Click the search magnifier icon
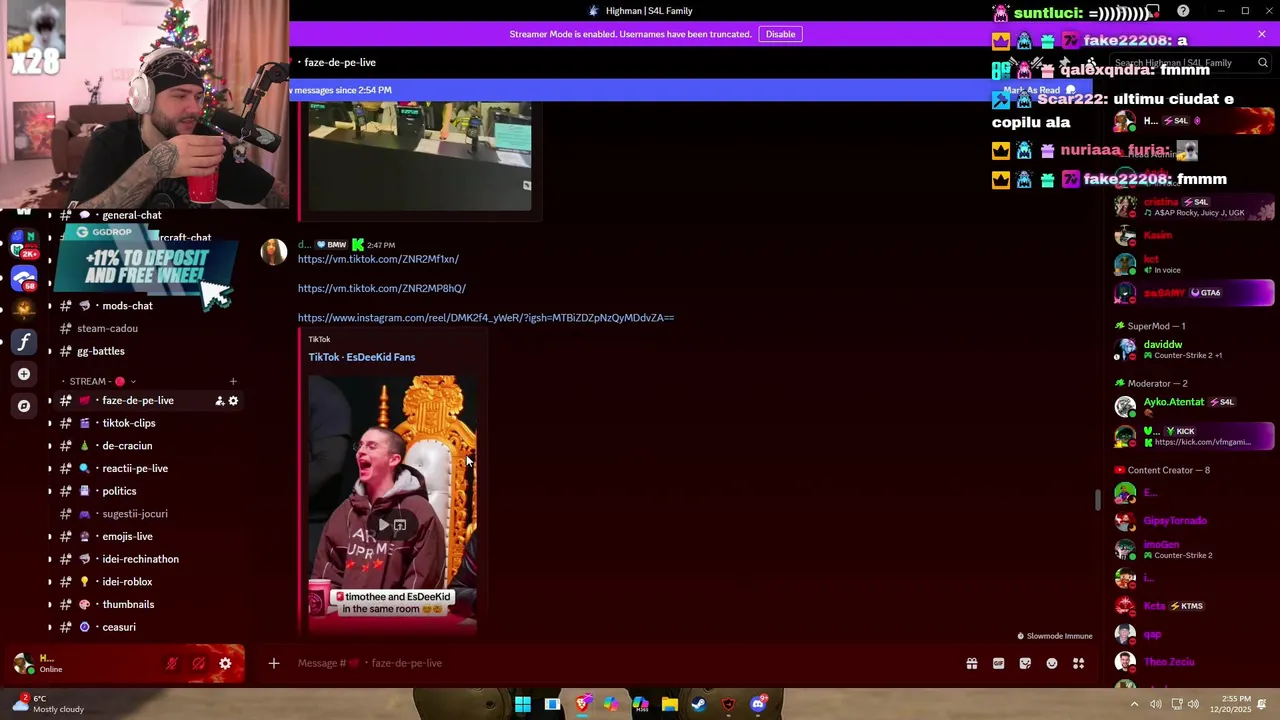 pyautogui.click(x=1263, y=63)
